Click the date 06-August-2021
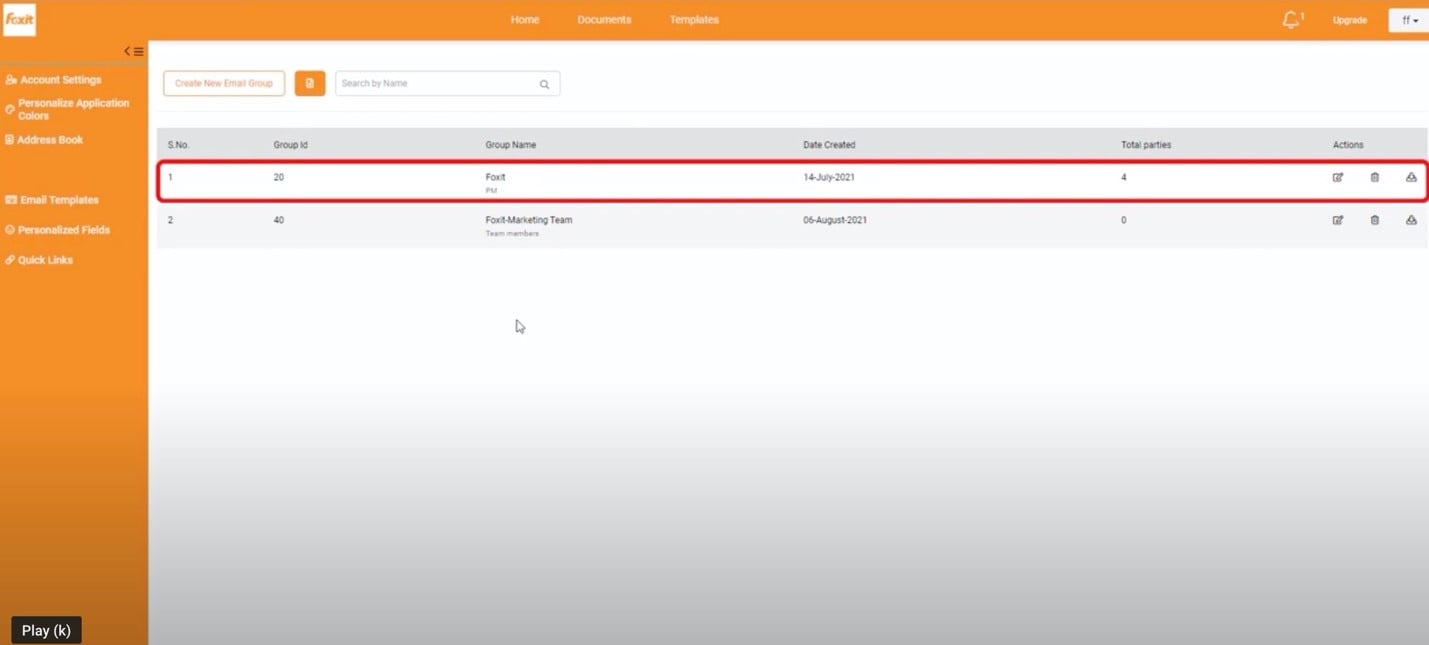Image resolution: width=1429 pixels, height=645 pixels. coord(835,220)
